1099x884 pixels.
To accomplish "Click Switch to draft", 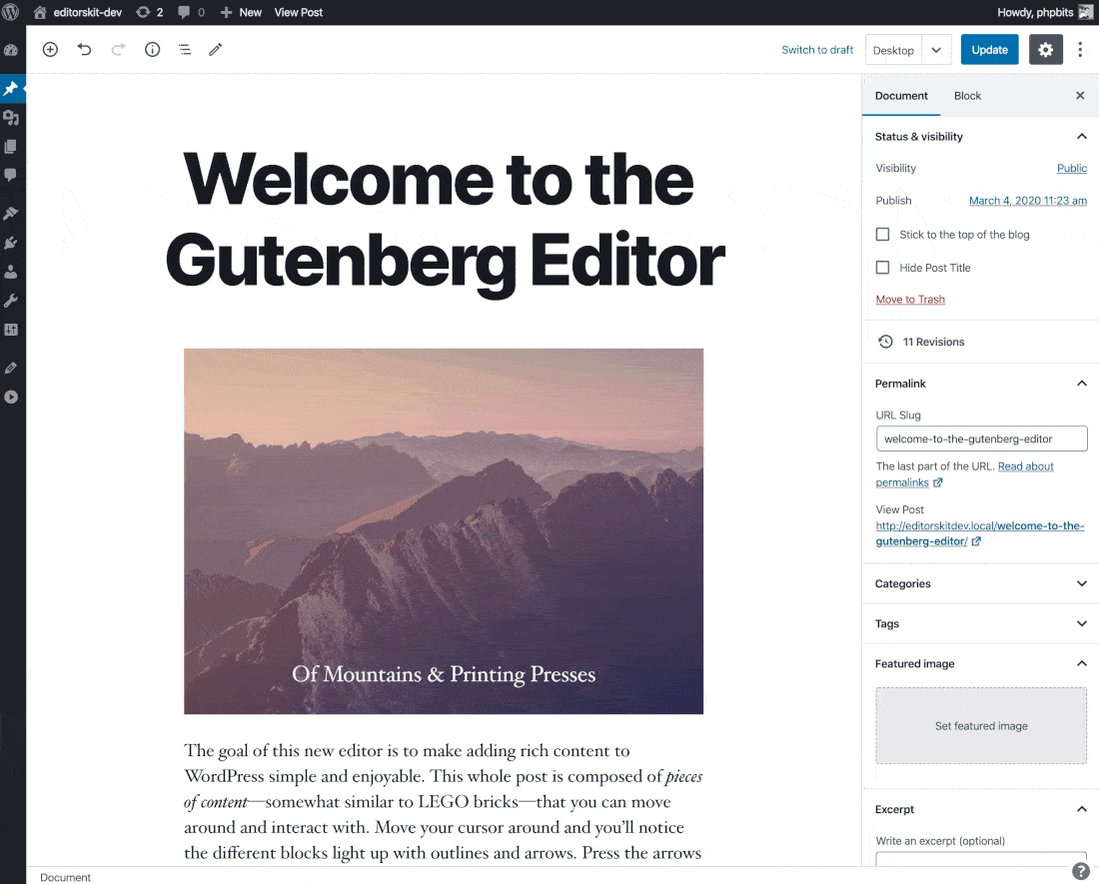I will pyautogui.click(x=817, y=50).
